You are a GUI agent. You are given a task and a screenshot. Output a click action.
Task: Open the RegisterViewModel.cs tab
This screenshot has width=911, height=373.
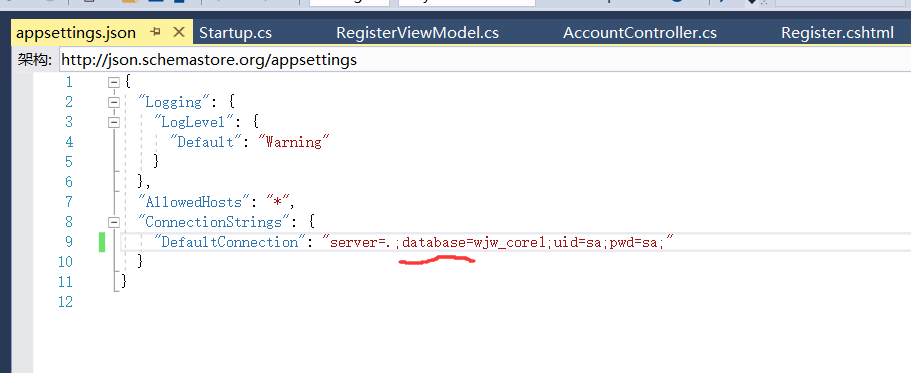pos(417,33)
